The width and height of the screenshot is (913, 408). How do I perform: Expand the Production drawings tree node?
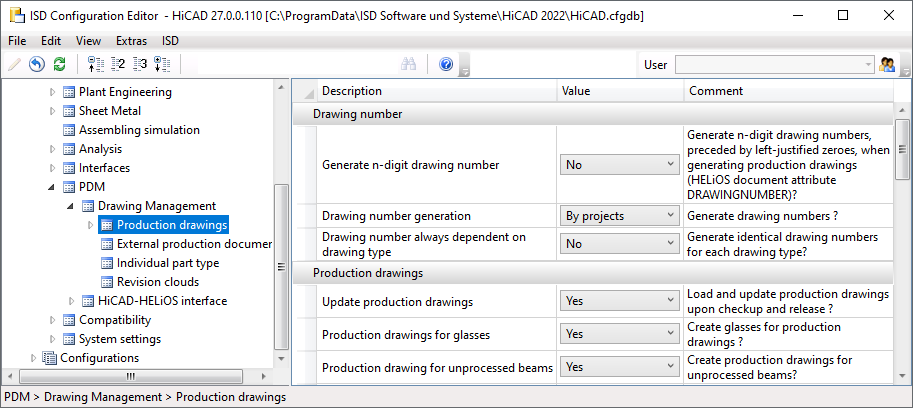90,225
